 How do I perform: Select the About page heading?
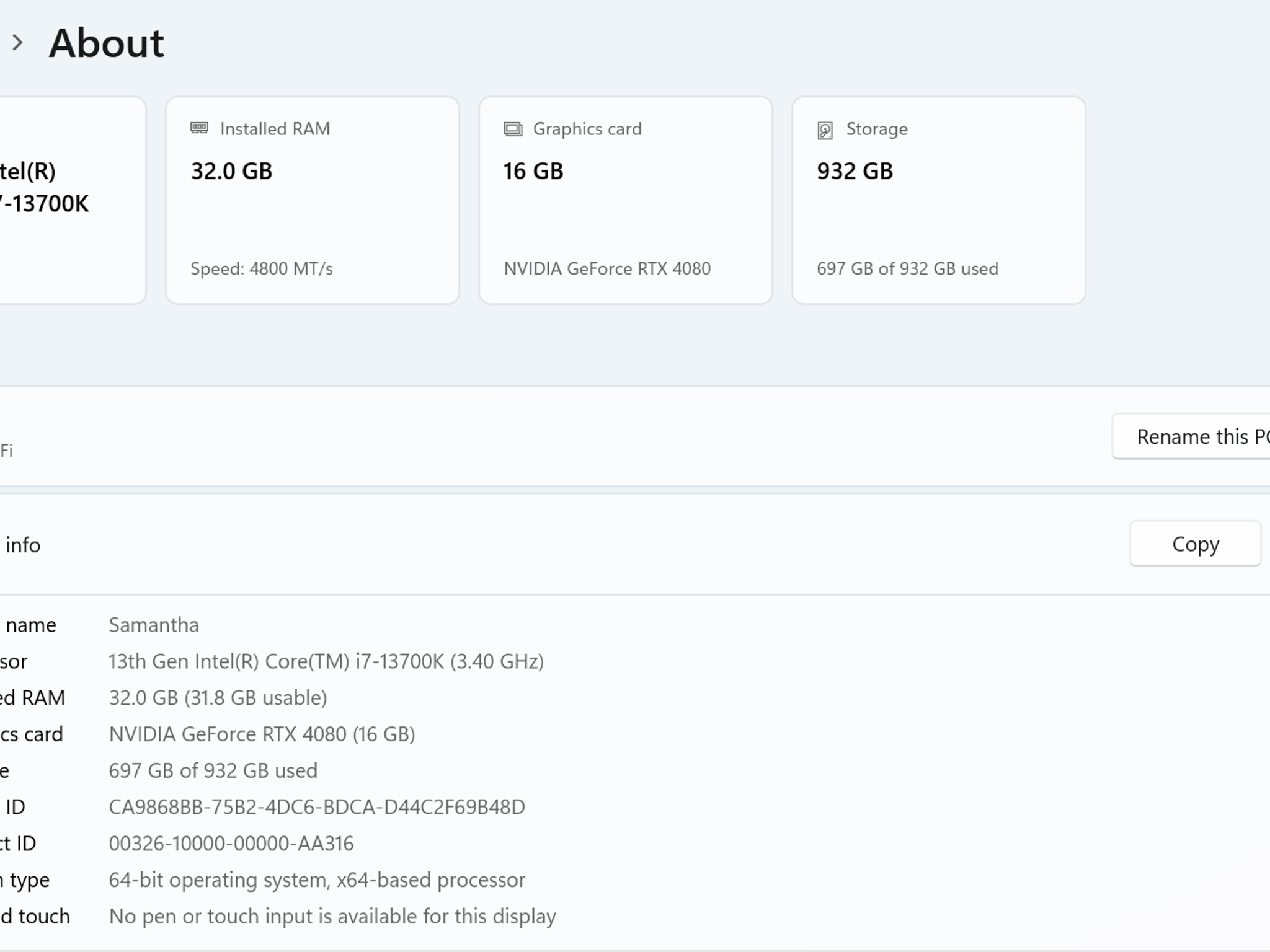point(107,43)
